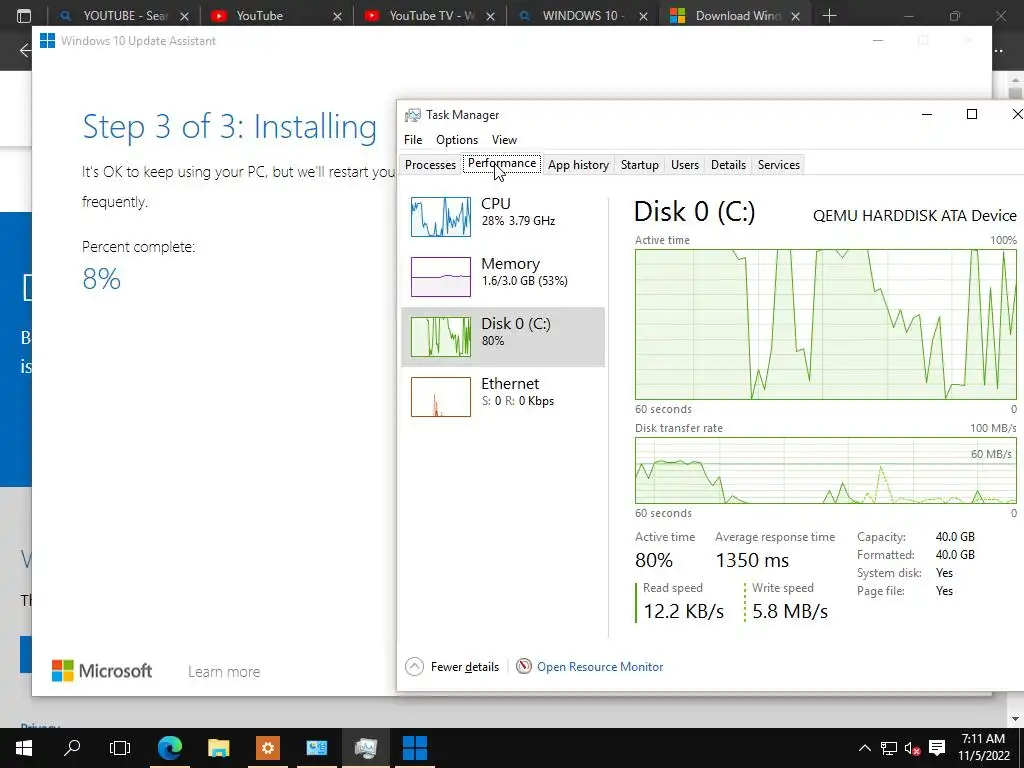Show hidden system tray icons chevron
This screenshot has height=768, width=1024.
pos(865,748)
